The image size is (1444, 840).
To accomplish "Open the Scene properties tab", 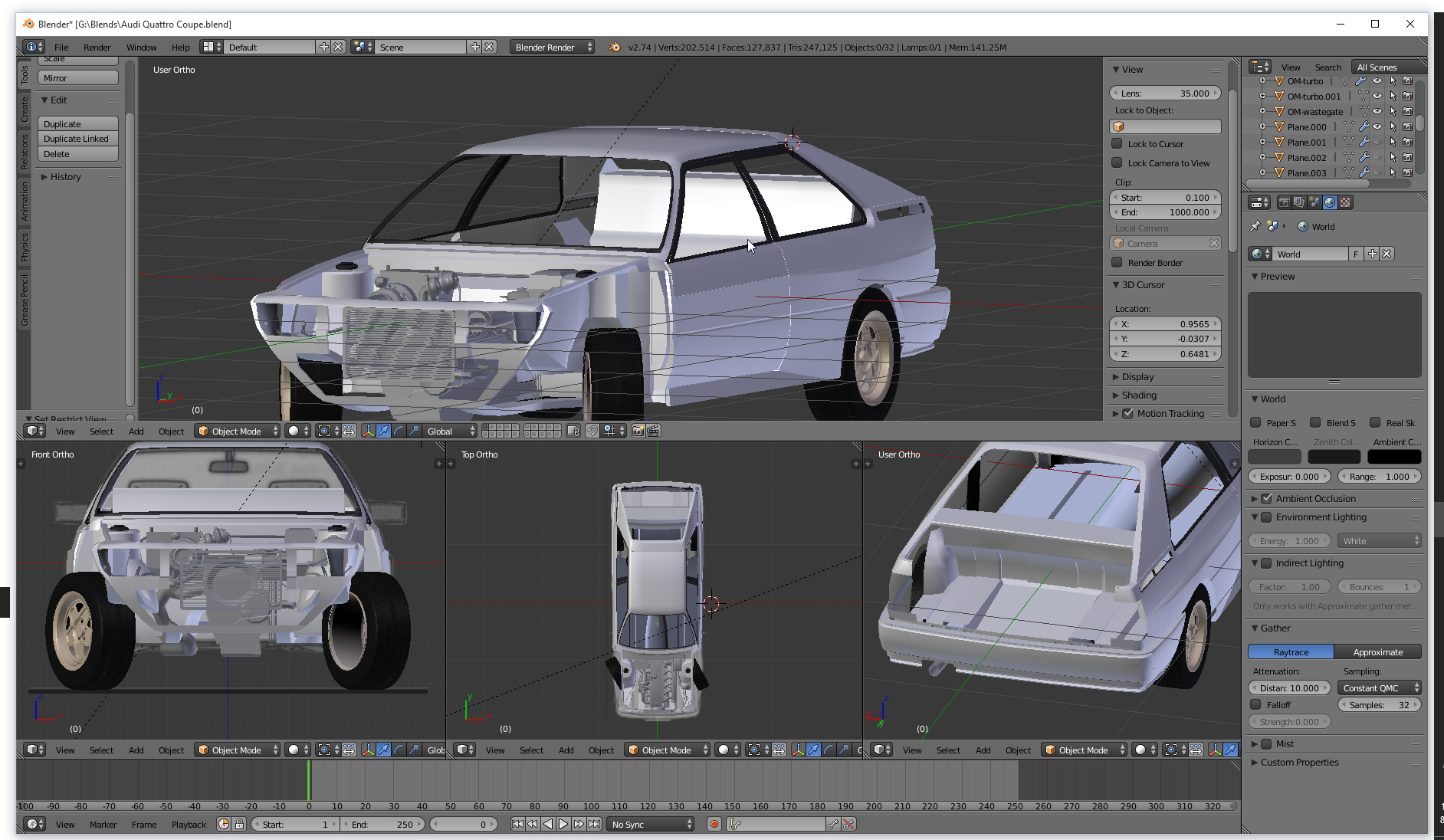I will [1314, 202].
